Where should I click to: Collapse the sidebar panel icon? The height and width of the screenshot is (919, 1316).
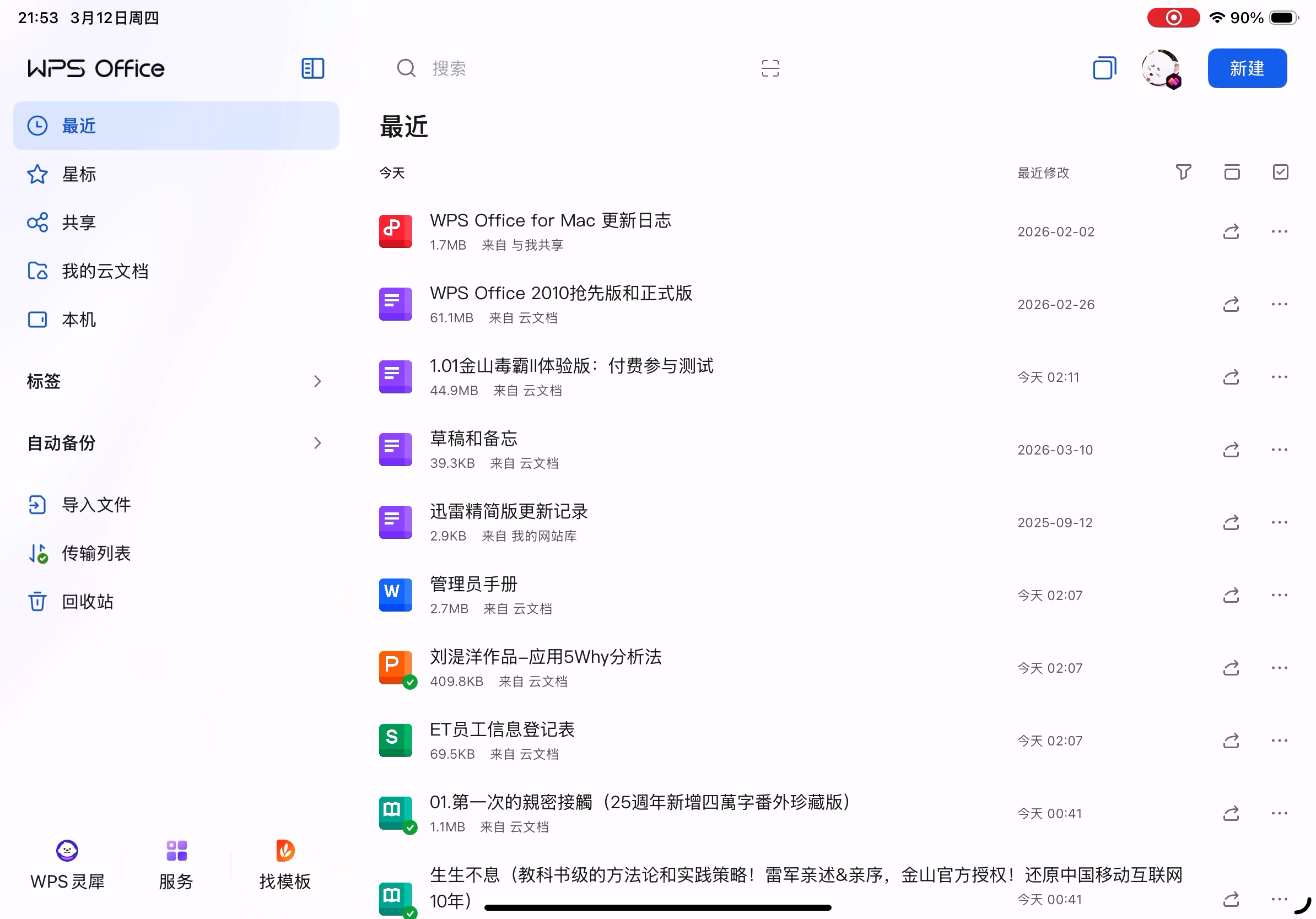312,69
